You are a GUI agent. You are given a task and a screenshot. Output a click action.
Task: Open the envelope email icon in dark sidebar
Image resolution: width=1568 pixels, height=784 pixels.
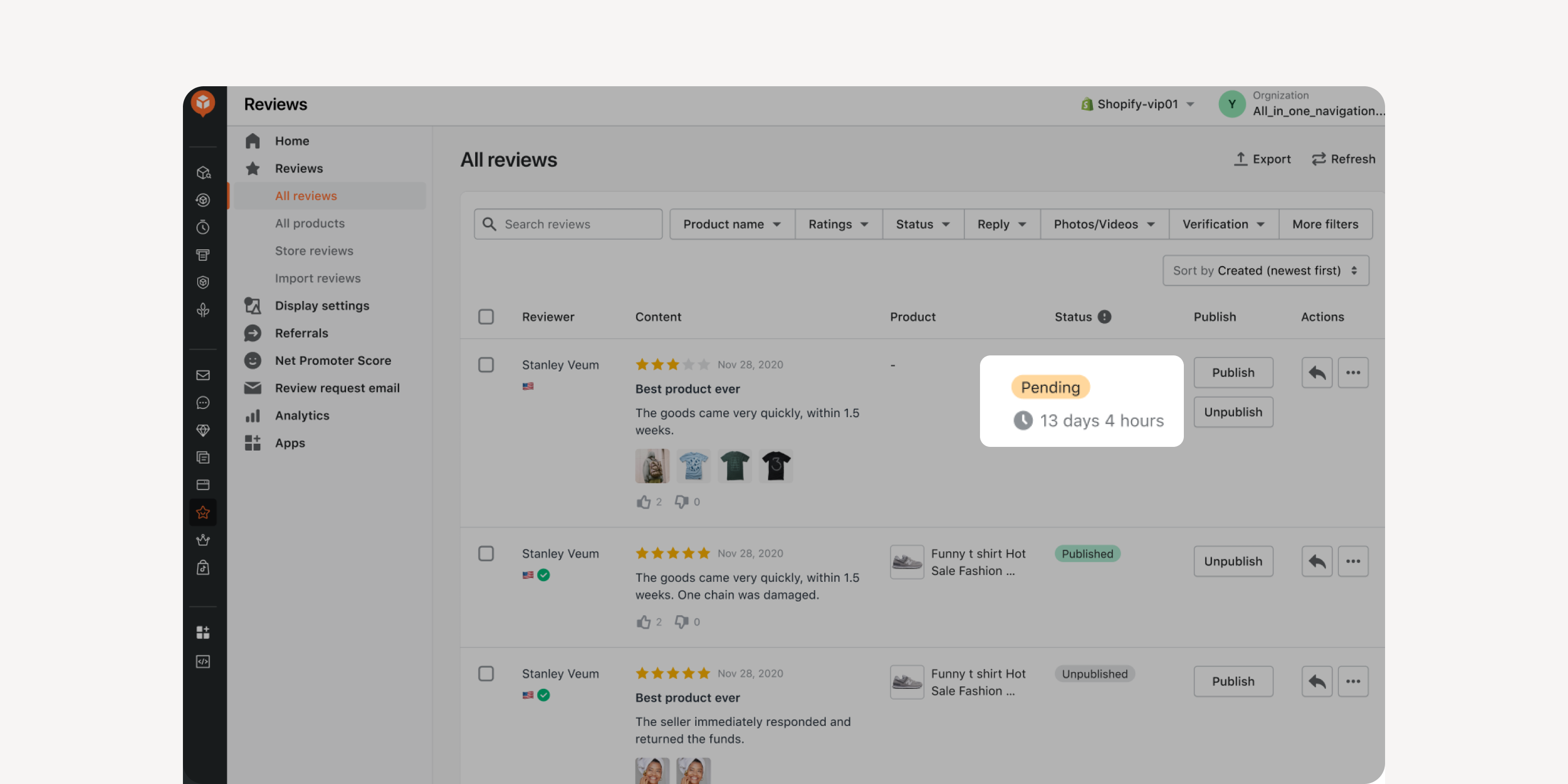(203, 375)
